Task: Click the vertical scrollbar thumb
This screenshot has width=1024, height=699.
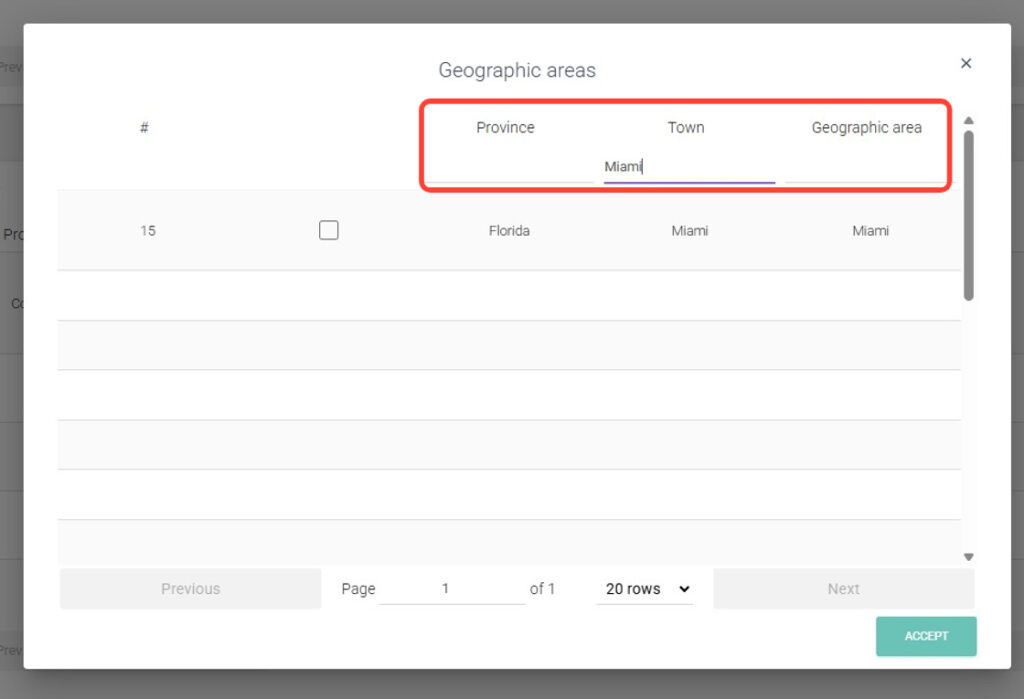Action: pos(968,215)
